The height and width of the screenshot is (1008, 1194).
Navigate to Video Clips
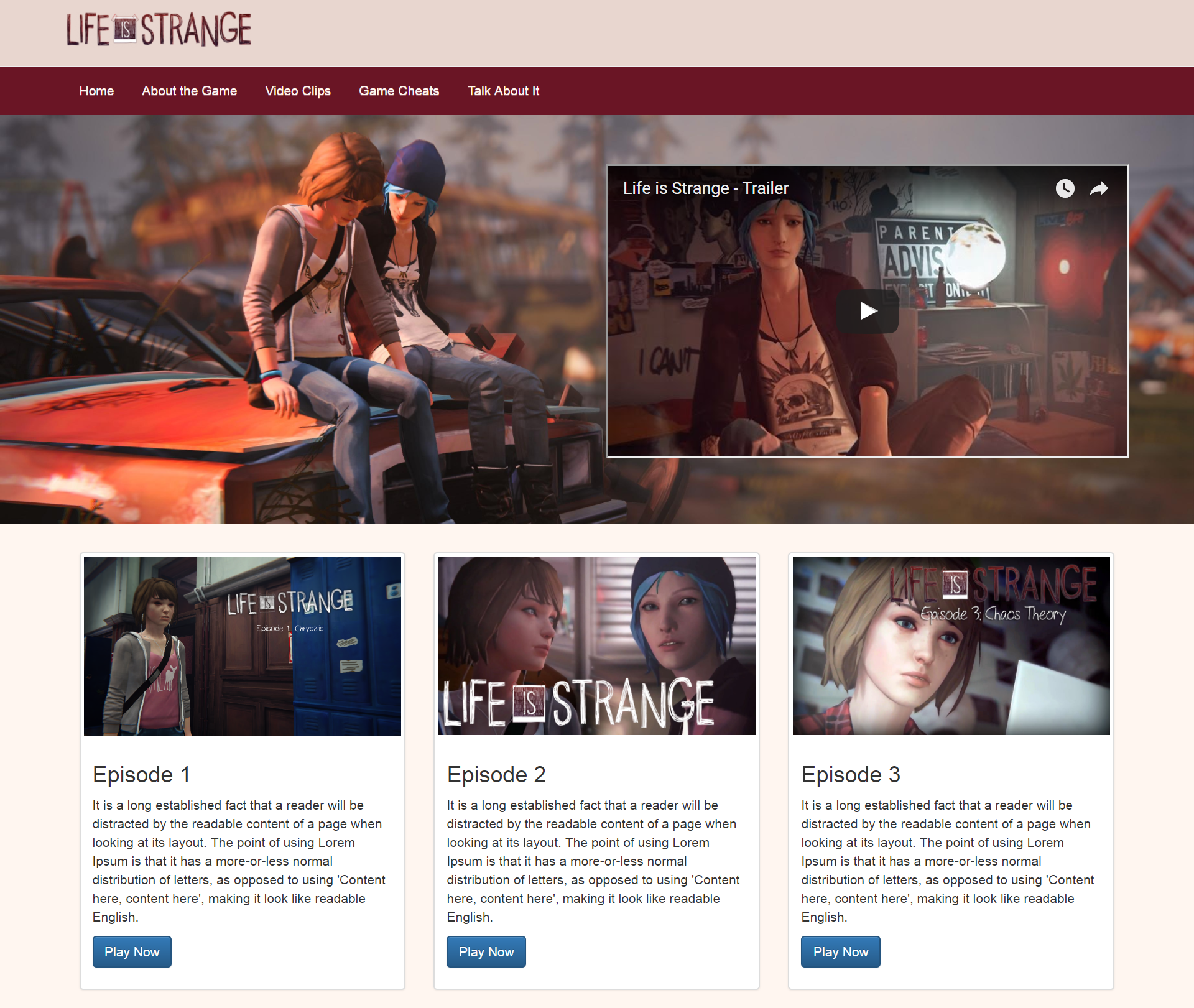coord(297,91)
